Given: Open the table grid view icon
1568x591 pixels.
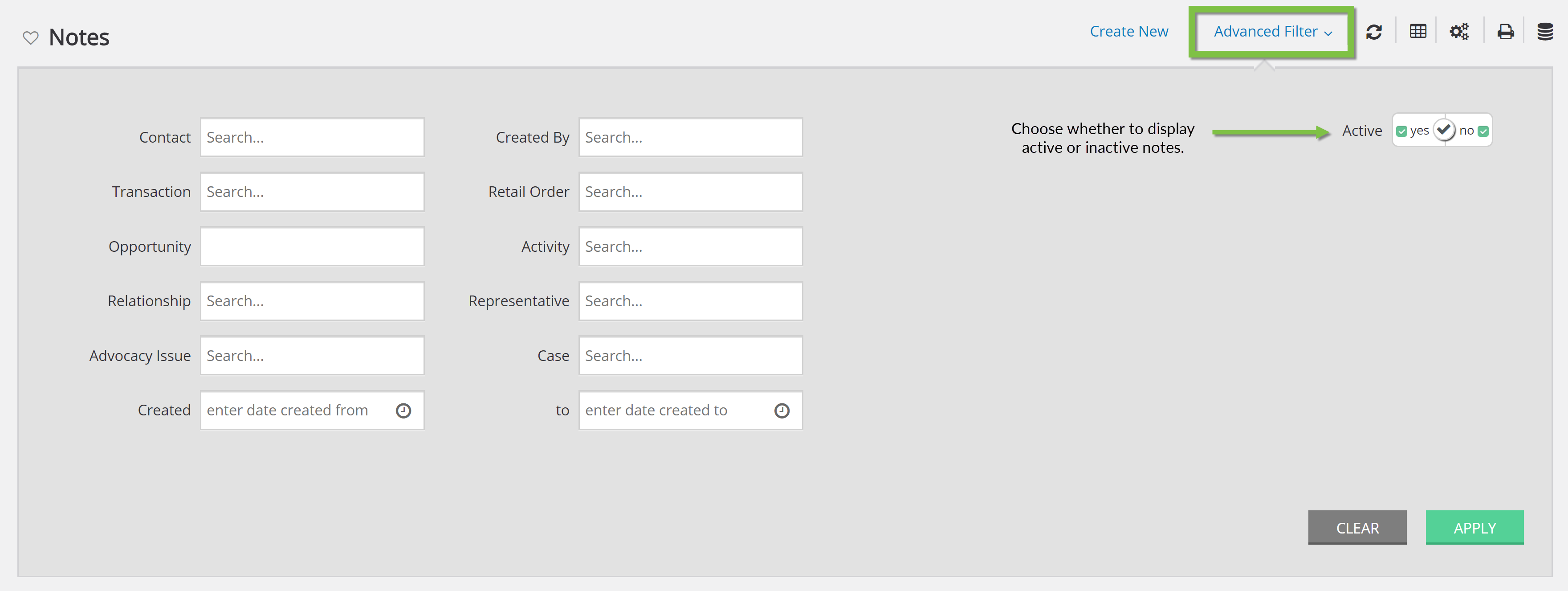Looking at the screenshot, I should tap(1417, 32).
